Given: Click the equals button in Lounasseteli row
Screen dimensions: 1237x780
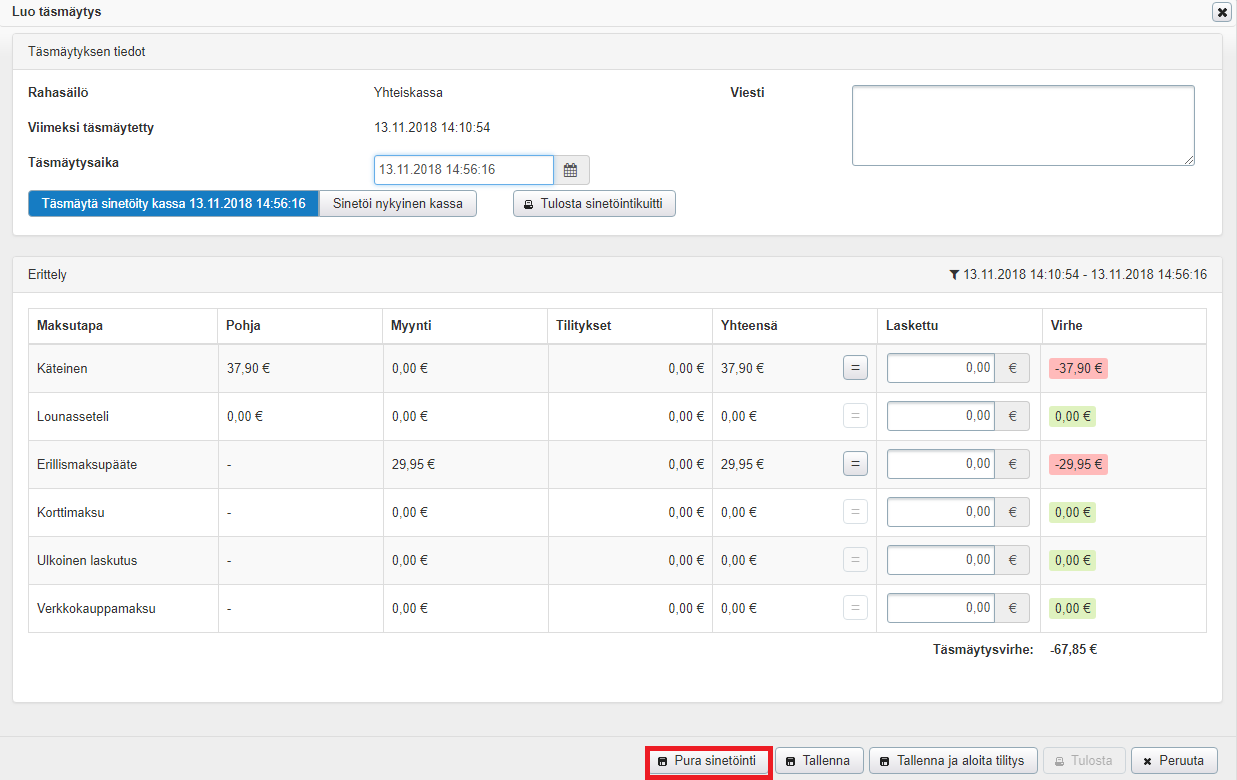Looking at the screenshot, I should (855, 416).
